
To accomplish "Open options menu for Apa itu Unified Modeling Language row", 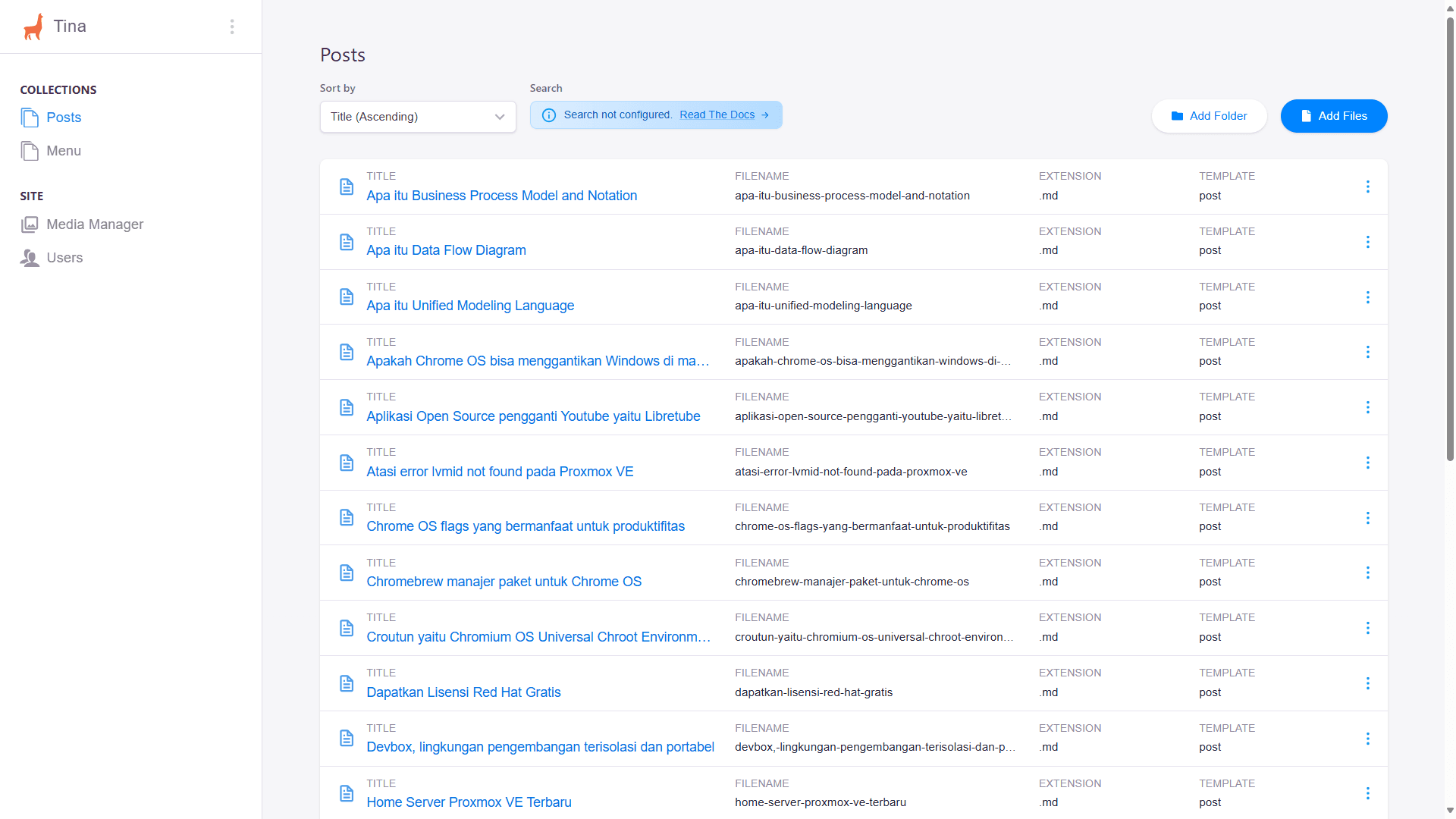I will point(1367,297).
